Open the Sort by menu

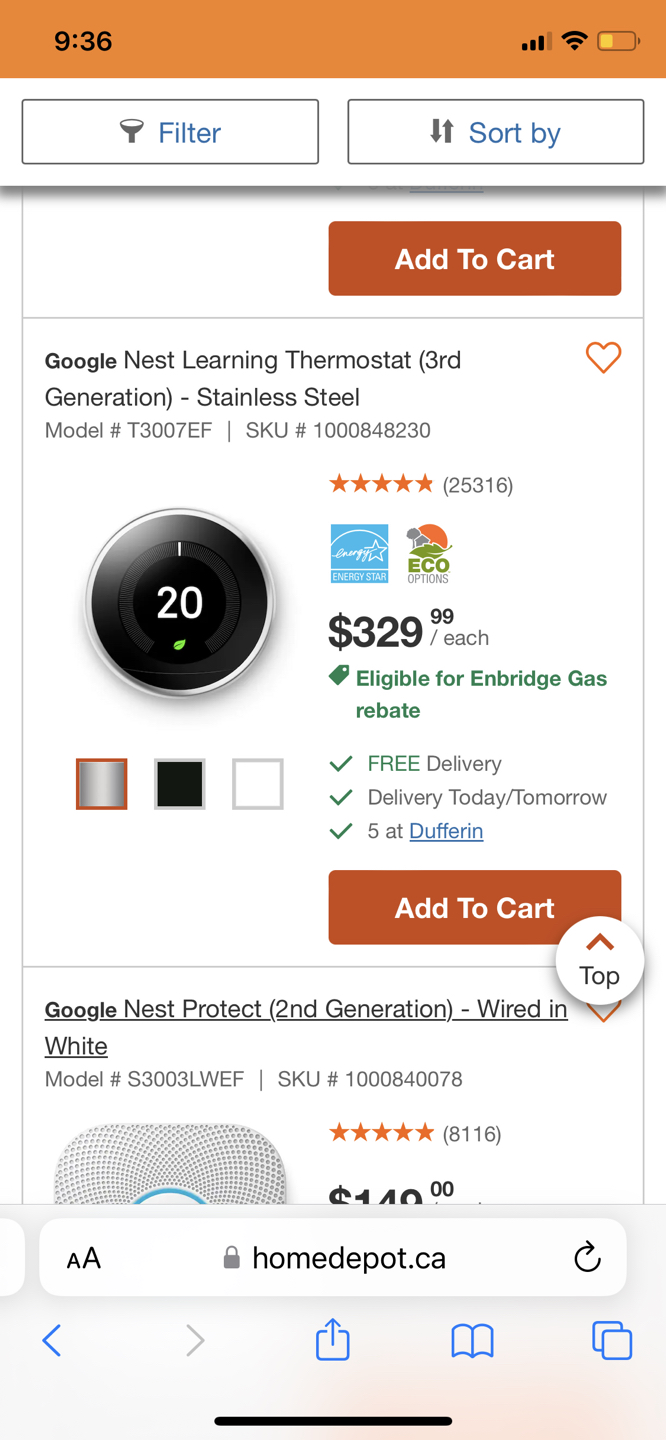(495, 132)
